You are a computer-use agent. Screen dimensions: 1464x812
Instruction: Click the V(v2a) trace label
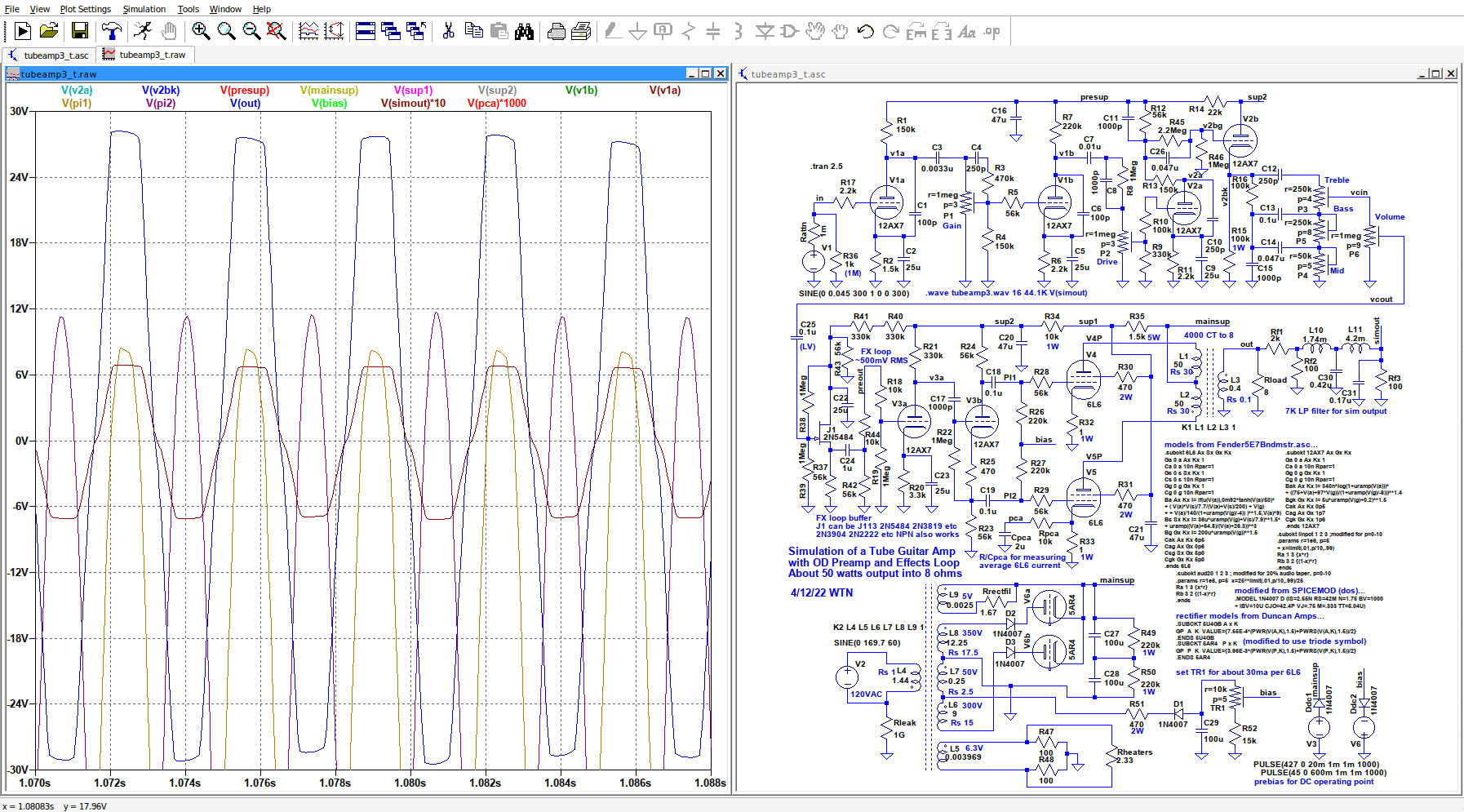(77, 91)
